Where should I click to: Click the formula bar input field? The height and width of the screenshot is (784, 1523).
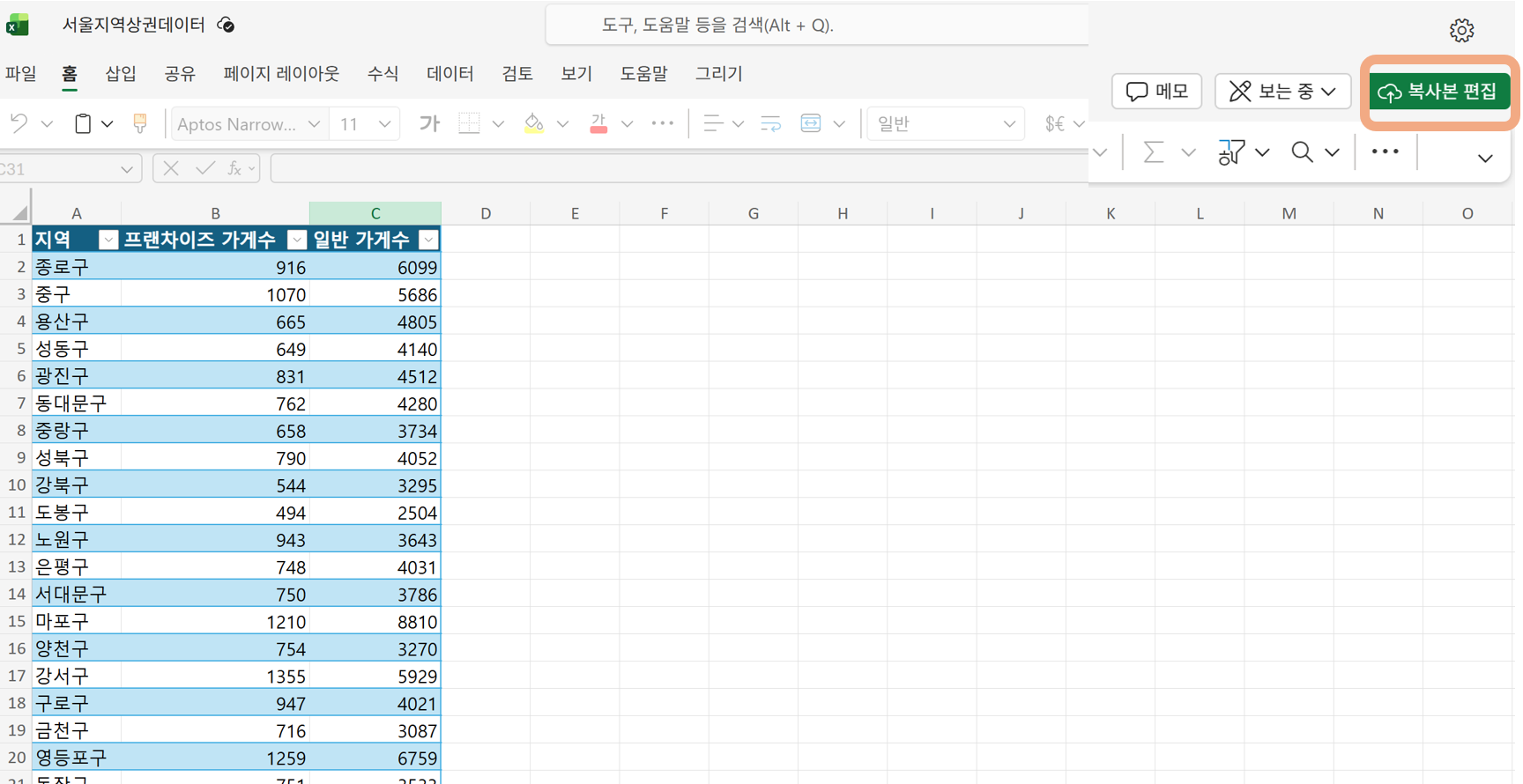pos(680,168)
